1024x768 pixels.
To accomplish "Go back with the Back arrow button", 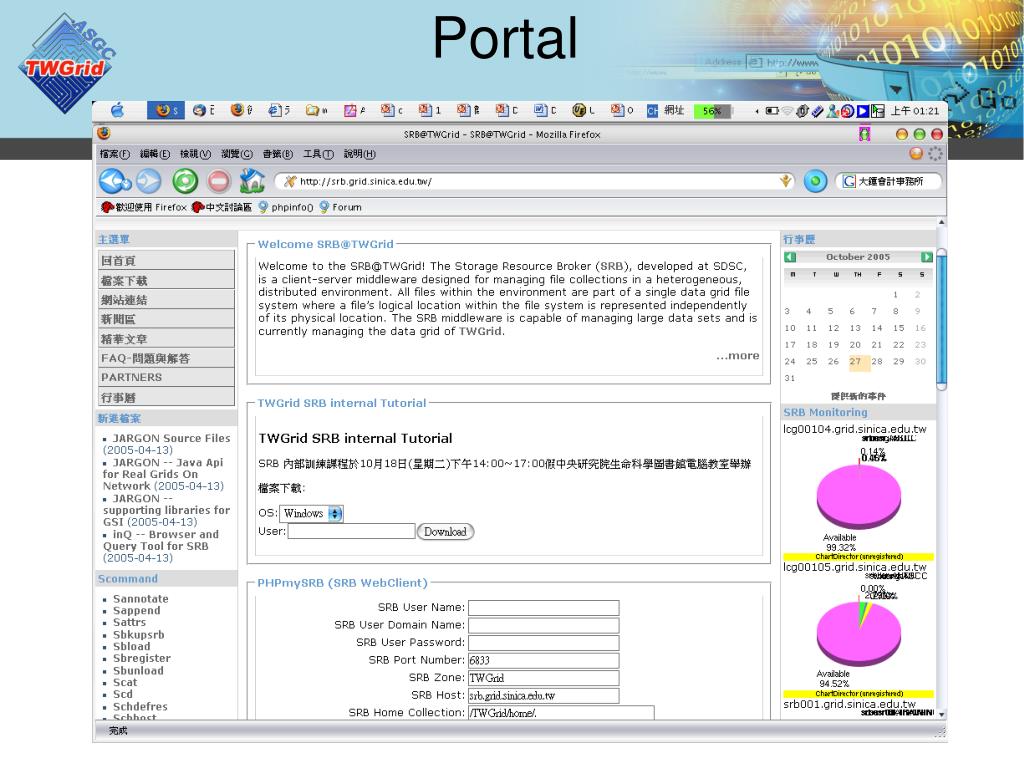I will 115,181.
